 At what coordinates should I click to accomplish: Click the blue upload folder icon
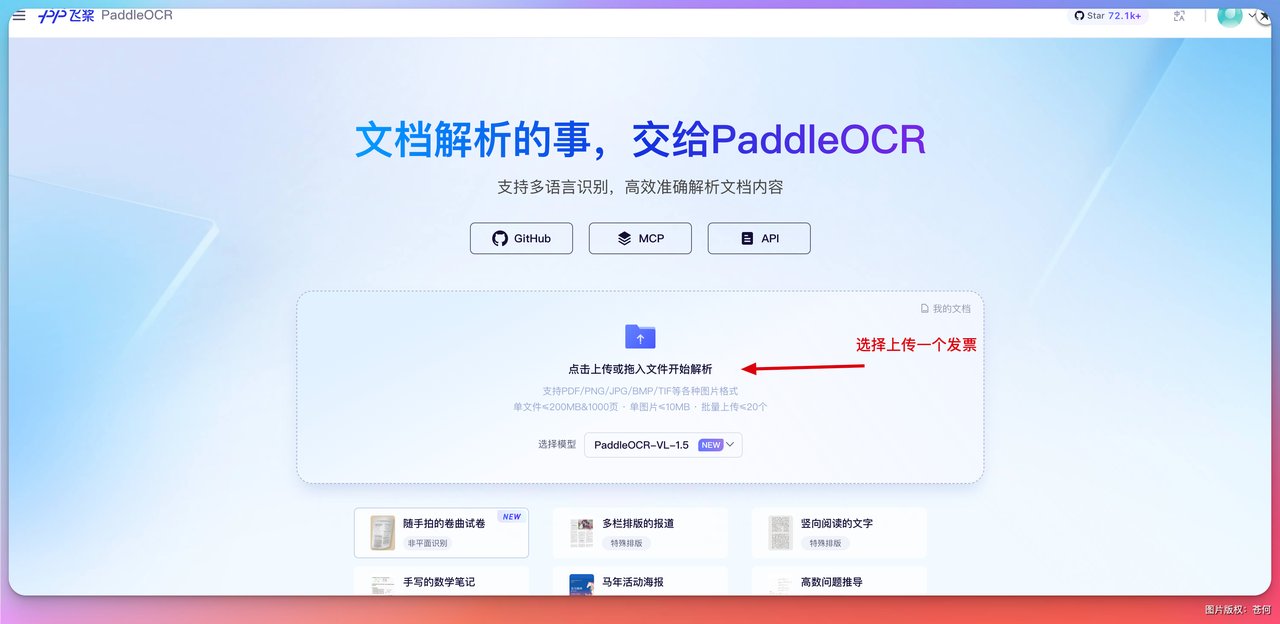pos(640,336)
